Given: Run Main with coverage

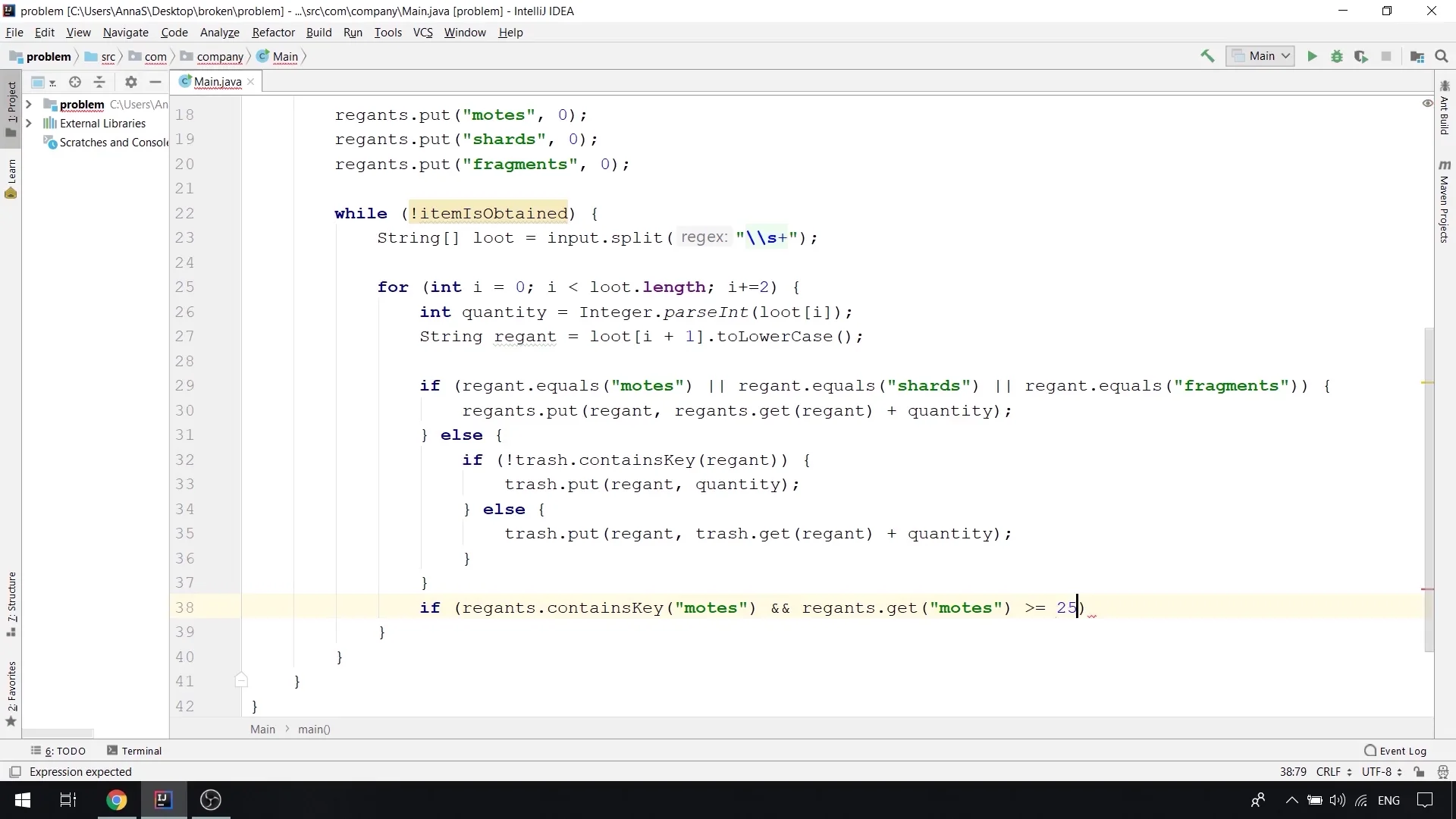Looking at the screenshot, I should pos(1362,56).
